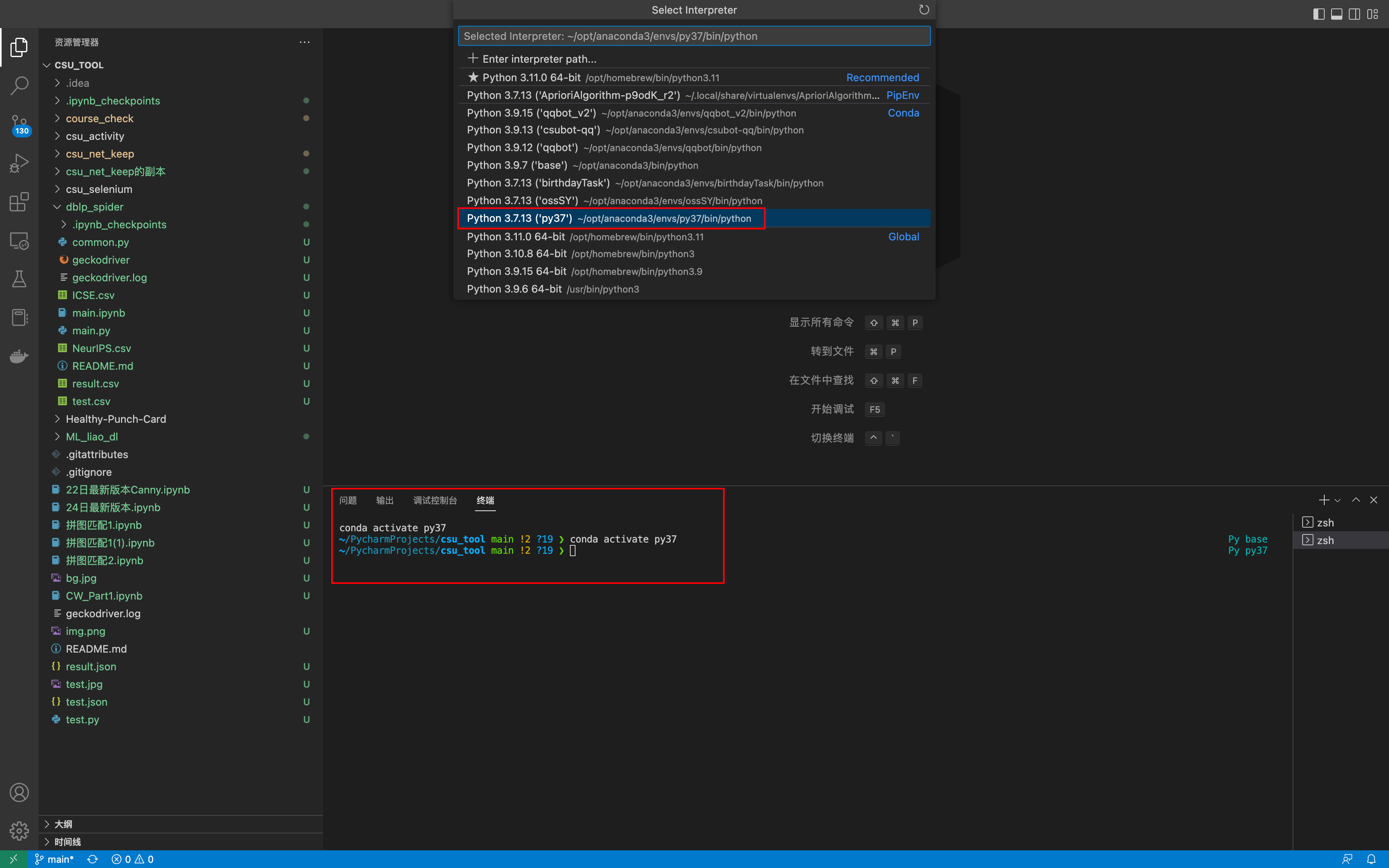Refresh the interpreter list
1389x868 pixels.
click(x=924, y=10)
